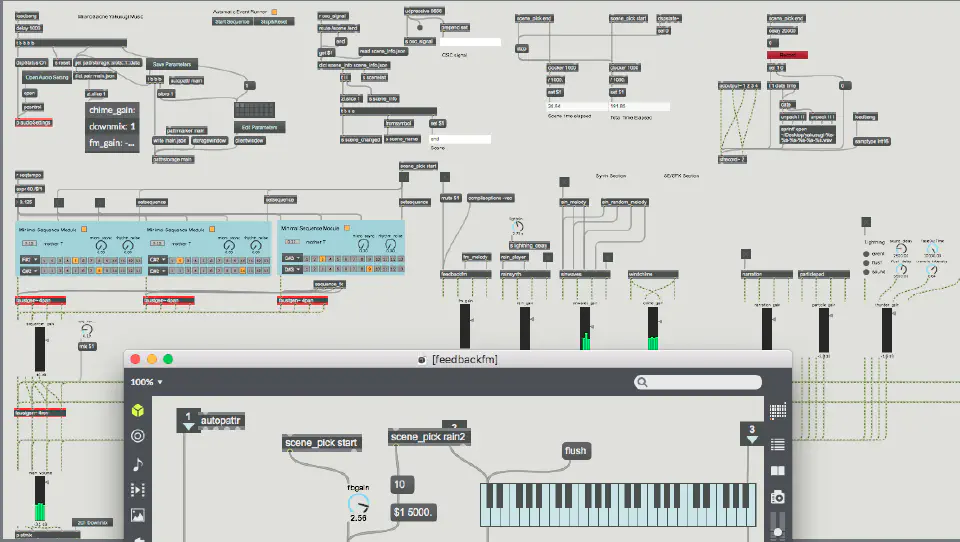Click the camera snapshot icon in right toolbar
The width and height of the screenshot is (960, 542).
pos(777,497)
